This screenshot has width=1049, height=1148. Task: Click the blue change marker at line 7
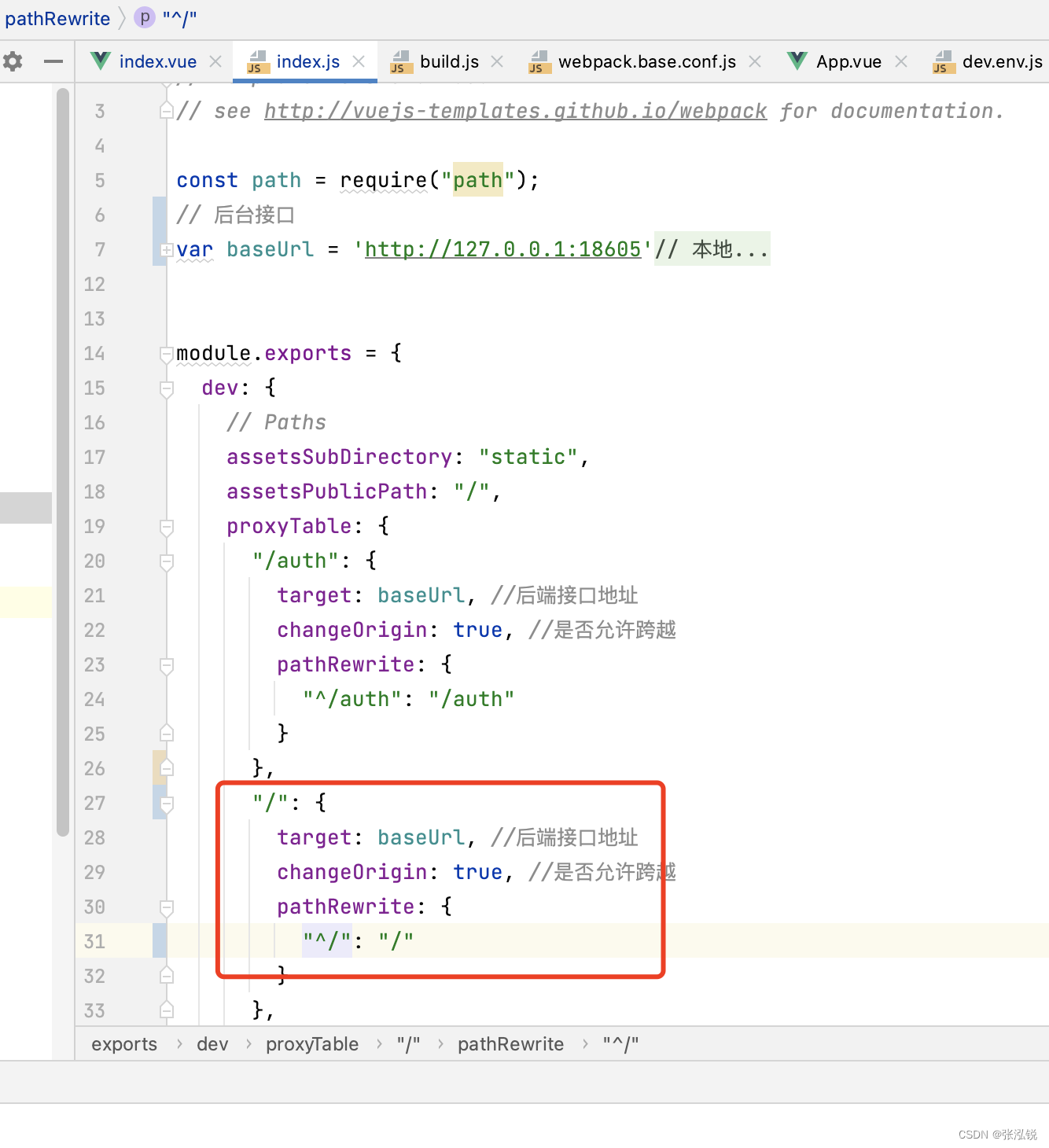tap(160, 231)
